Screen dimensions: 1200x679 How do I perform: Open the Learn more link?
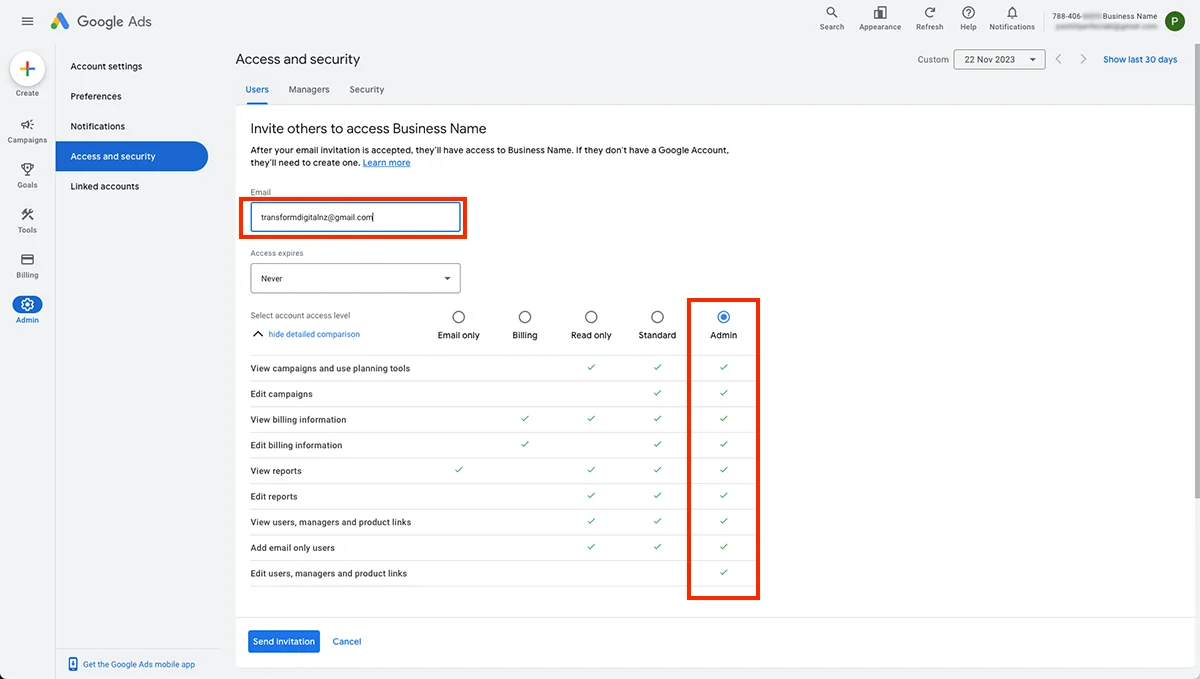pyautogui.click(x=386, y=163)
